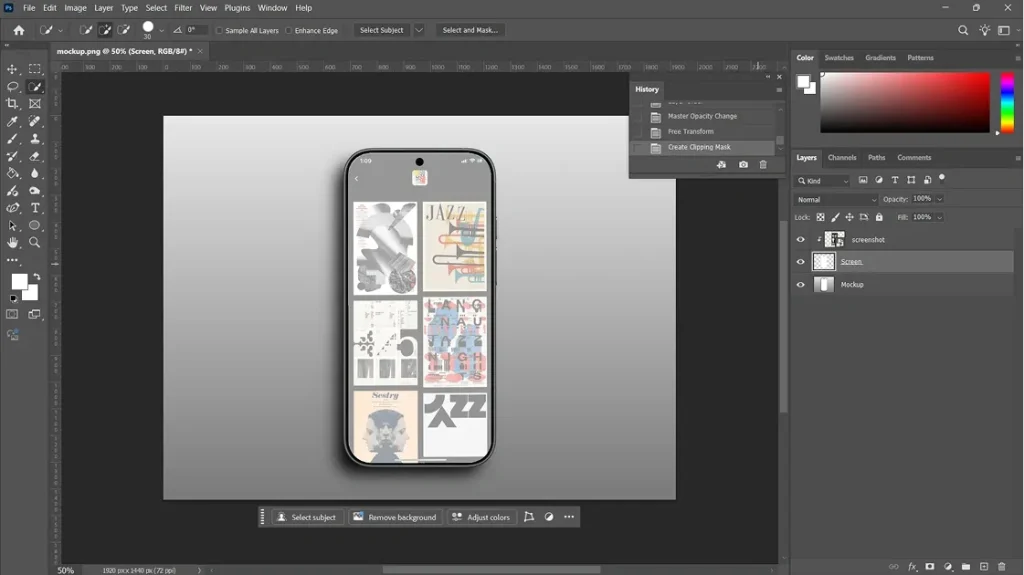Image resolution: width=1024 pixels, height=575 pixels.
Task: Click Remove background in contextual bar
Action: 396,517
